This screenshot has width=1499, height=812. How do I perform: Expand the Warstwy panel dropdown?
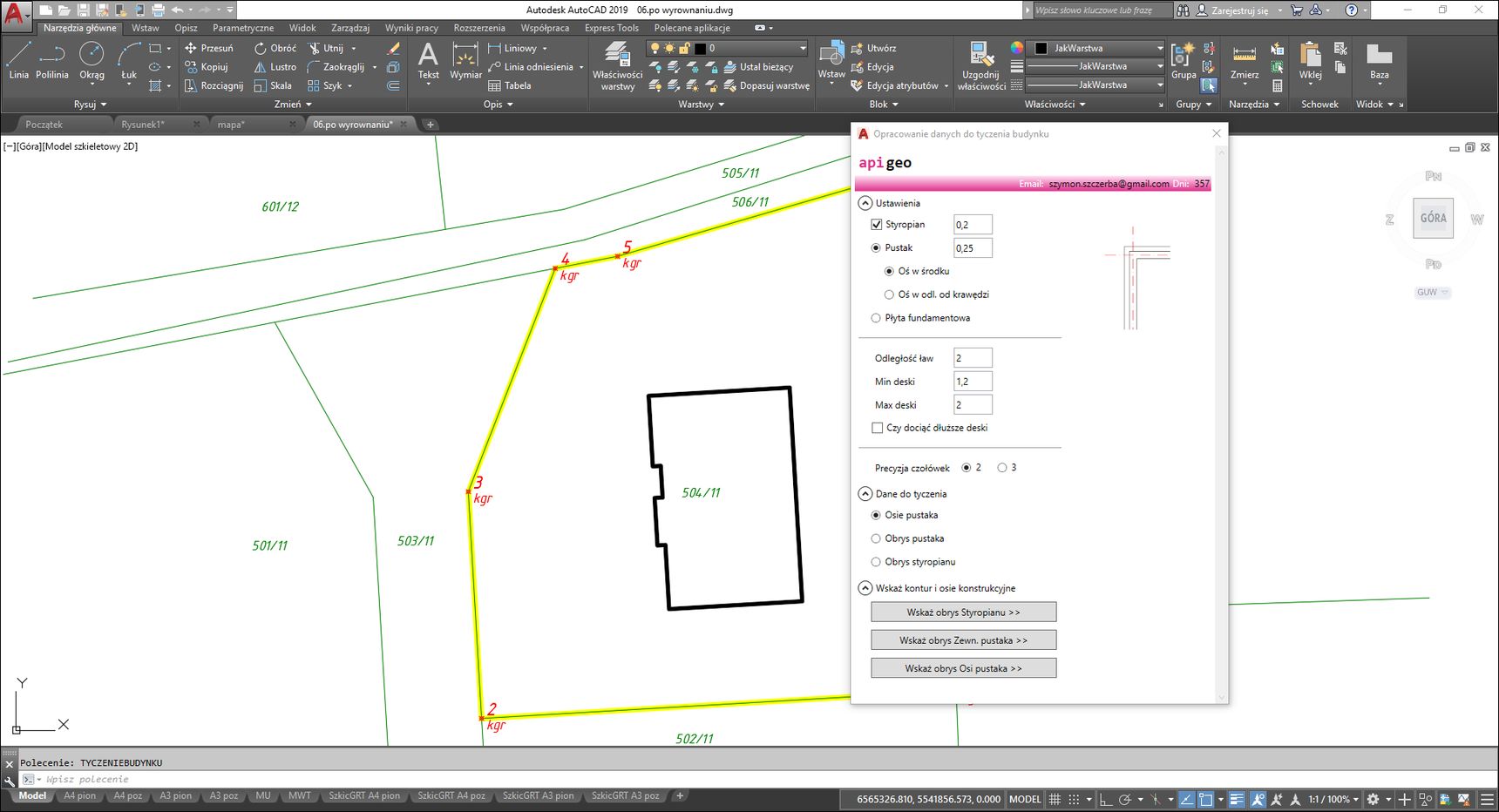point(702,105)
